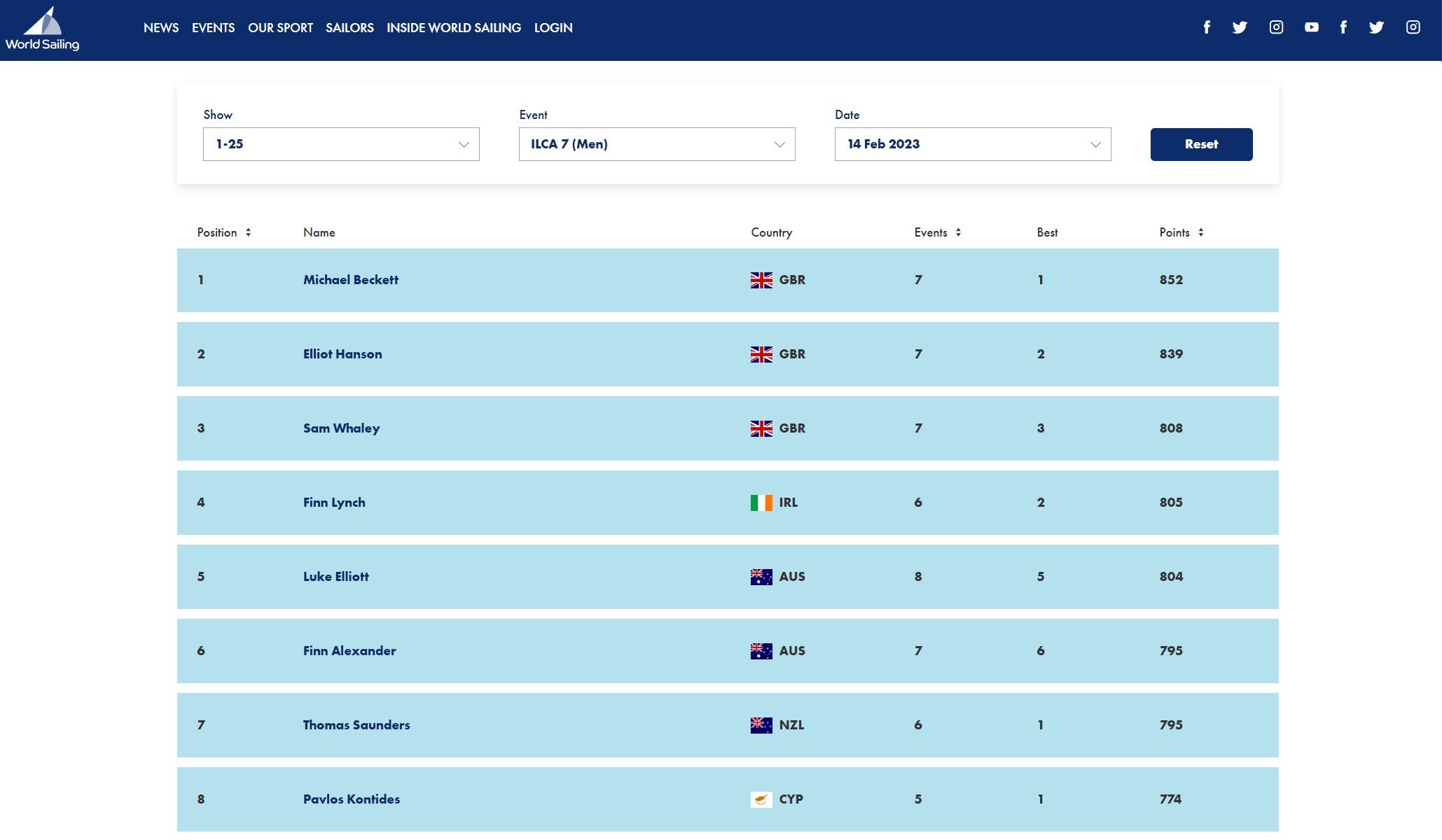Open Sam Whaley's sailor profile
Image resolution: width=1442 pixels, height=840 pixels.
pos(342,428)
